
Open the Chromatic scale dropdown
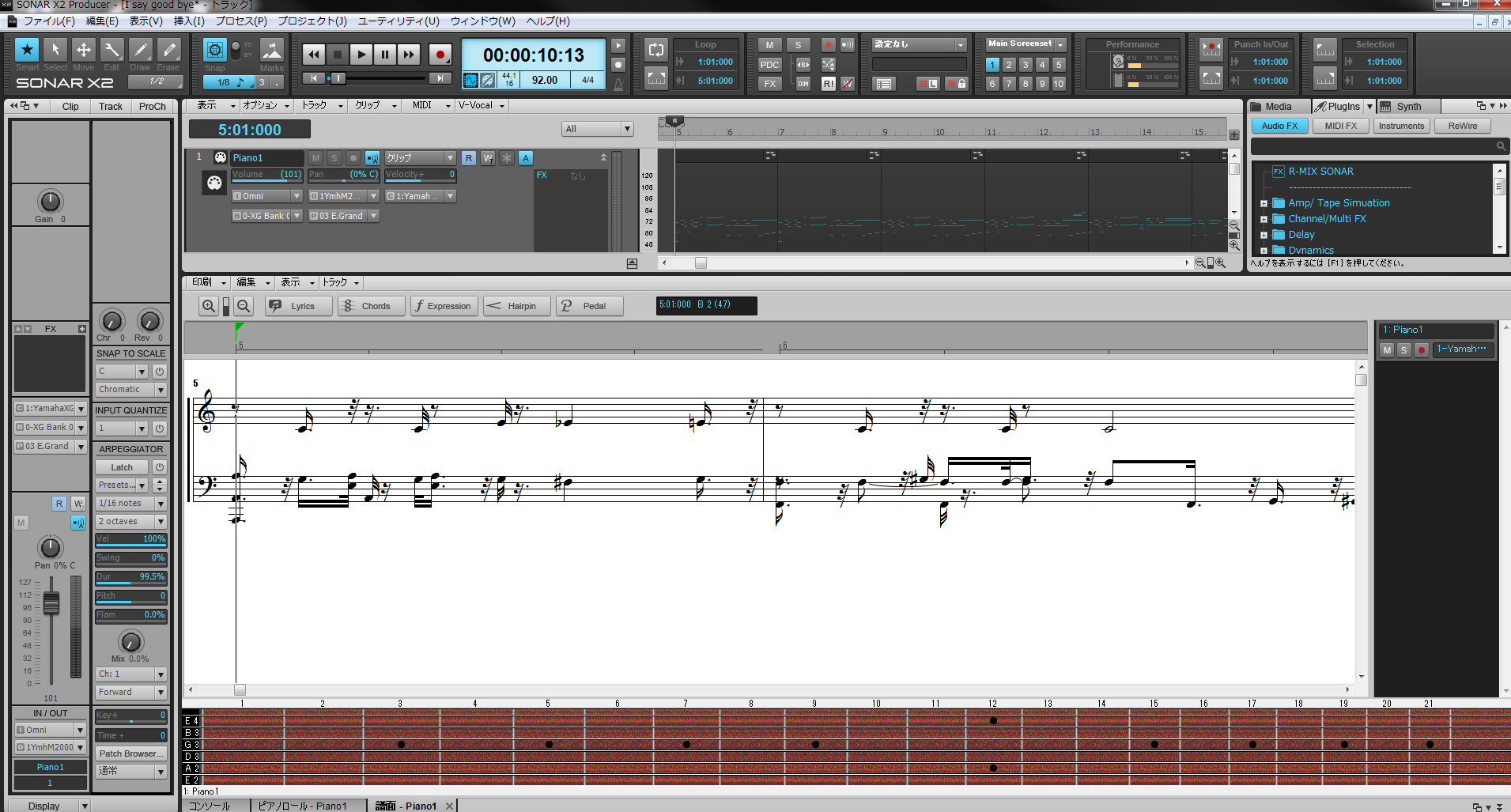tap(131, 390)
